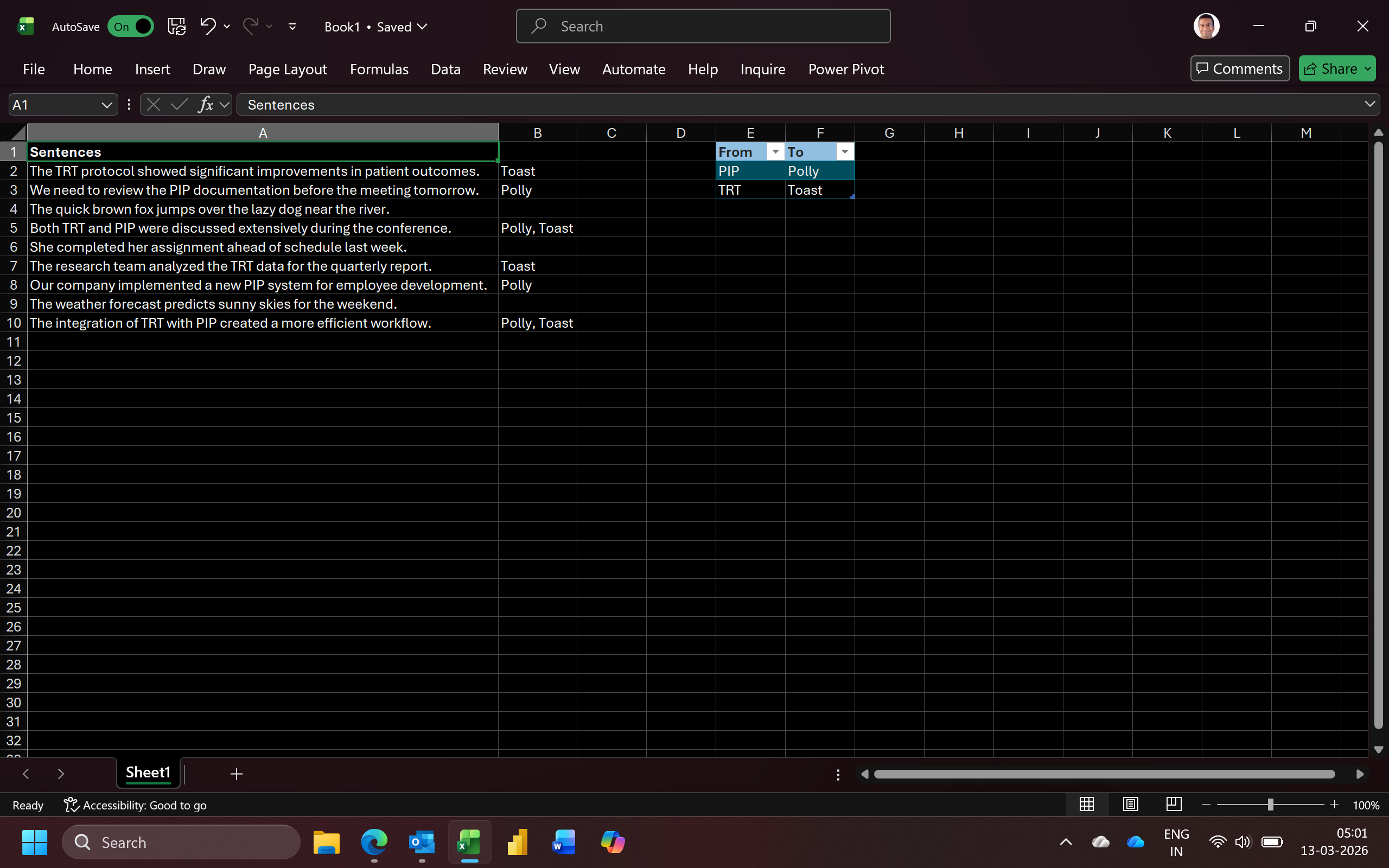The width and height of the screenshot is (1389, 868).
Task: Click the title bar Search box
Action: point(703,27)
